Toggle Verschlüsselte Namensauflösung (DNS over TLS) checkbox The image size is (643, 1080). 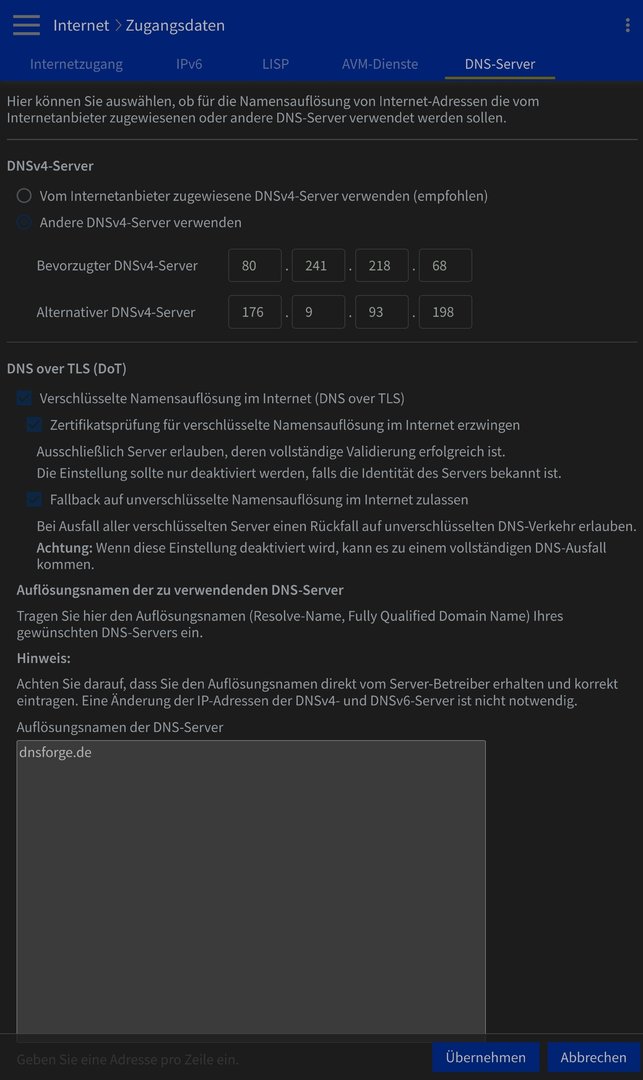(x=24, y=398)
